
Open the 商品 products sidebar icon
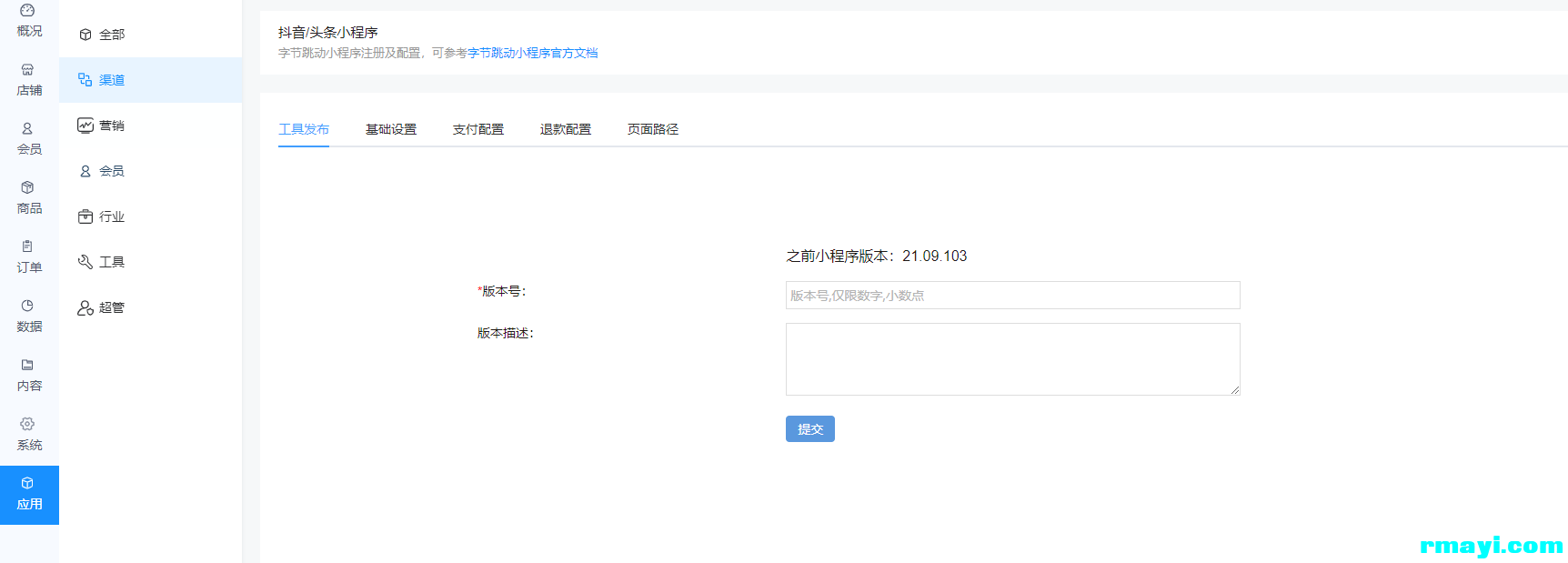(27, 188)
